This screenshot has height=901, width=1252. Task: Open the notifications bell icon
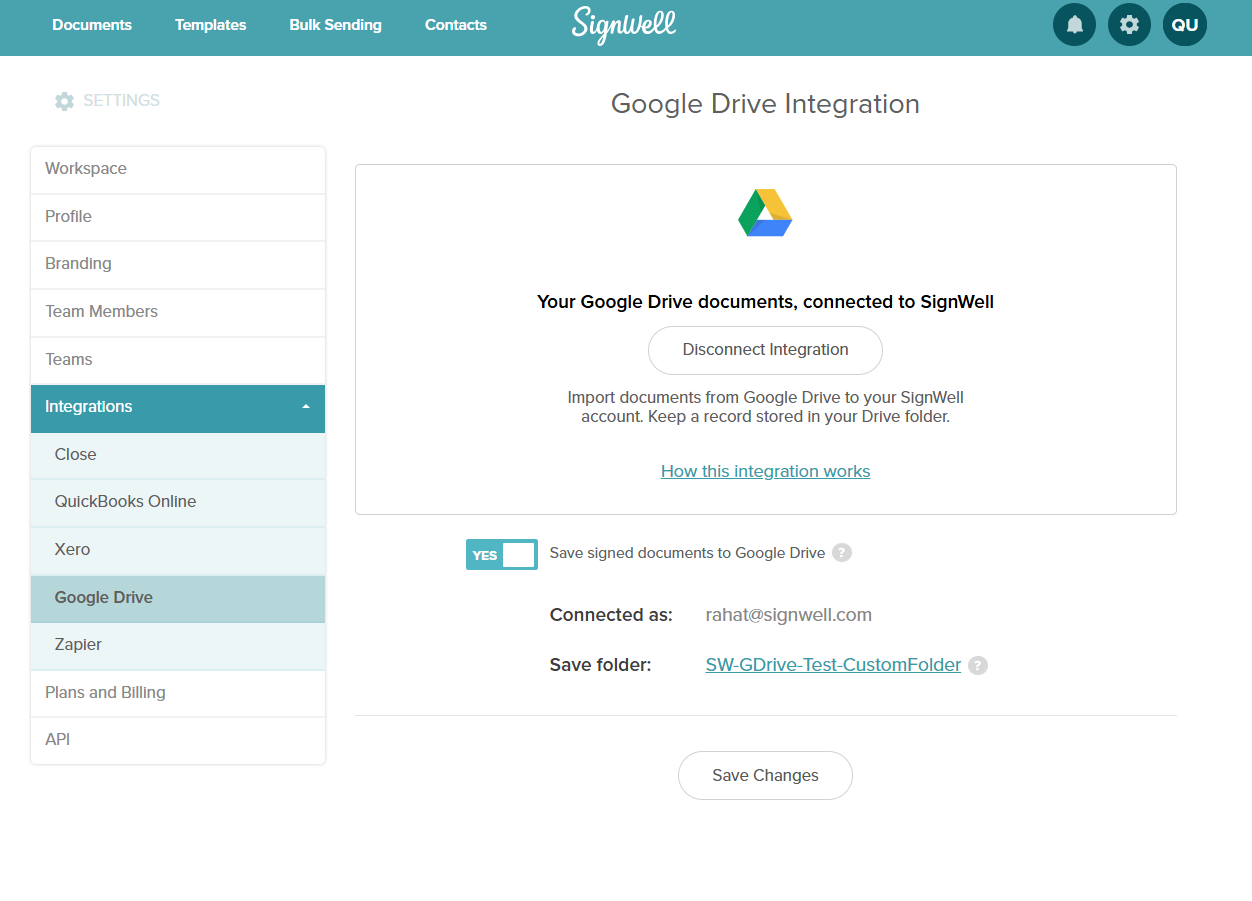1074,25
